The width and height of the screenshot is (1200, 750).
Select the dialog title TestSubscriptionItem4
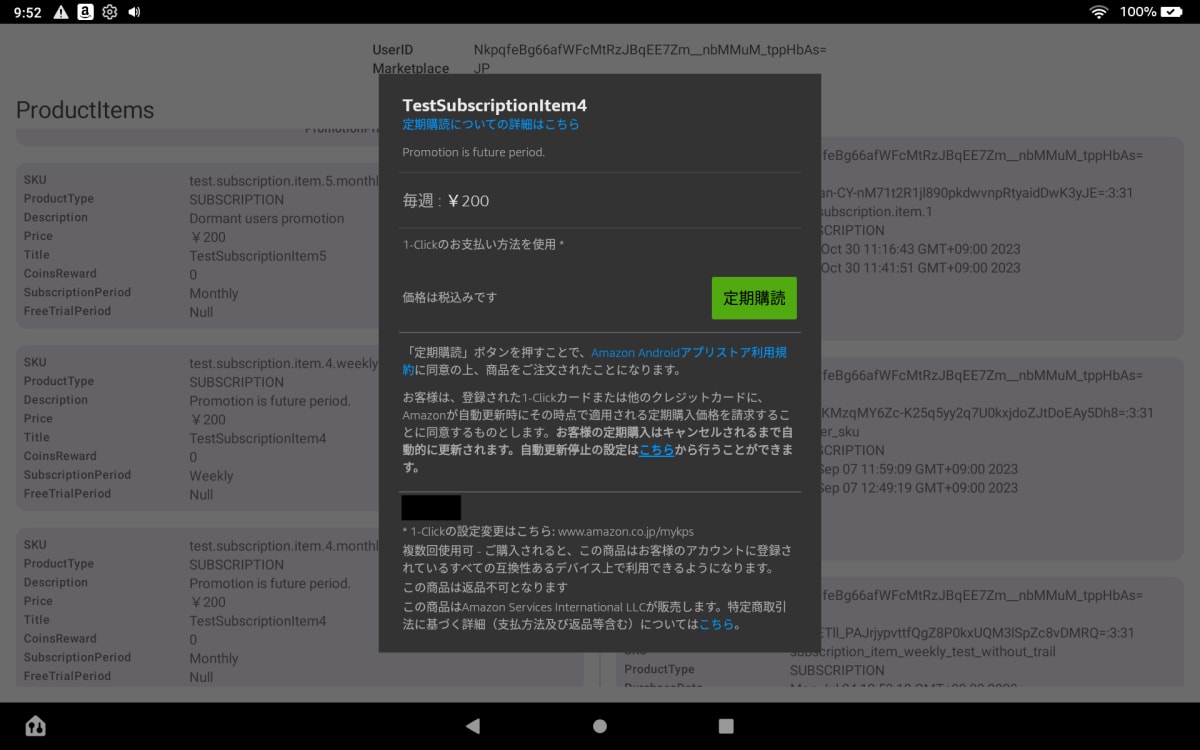(494, 106)
